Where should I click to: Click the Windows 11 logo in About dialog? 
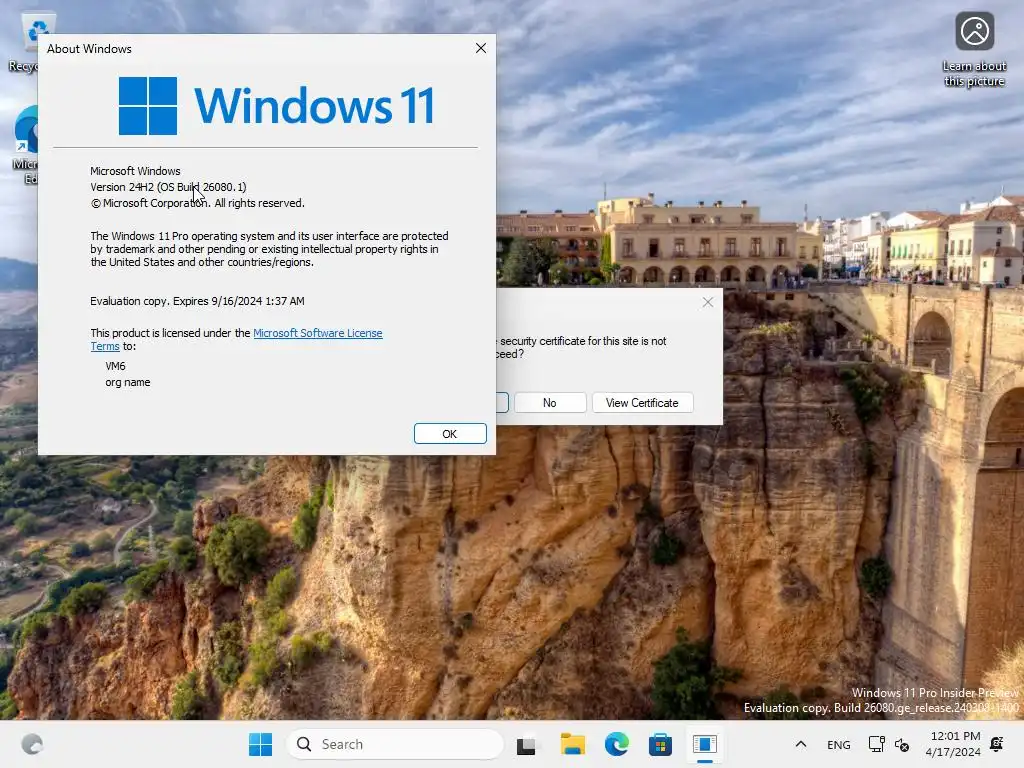pyautogui.click(x=276, y=106)
